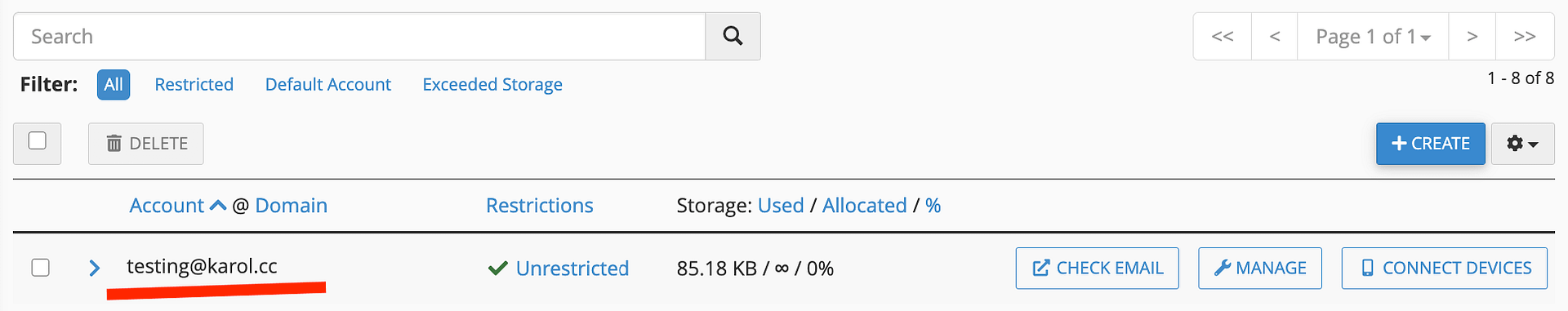1568x311 pixels.
Task: Go to next page arrow
Action: (x=1472, y=36)
